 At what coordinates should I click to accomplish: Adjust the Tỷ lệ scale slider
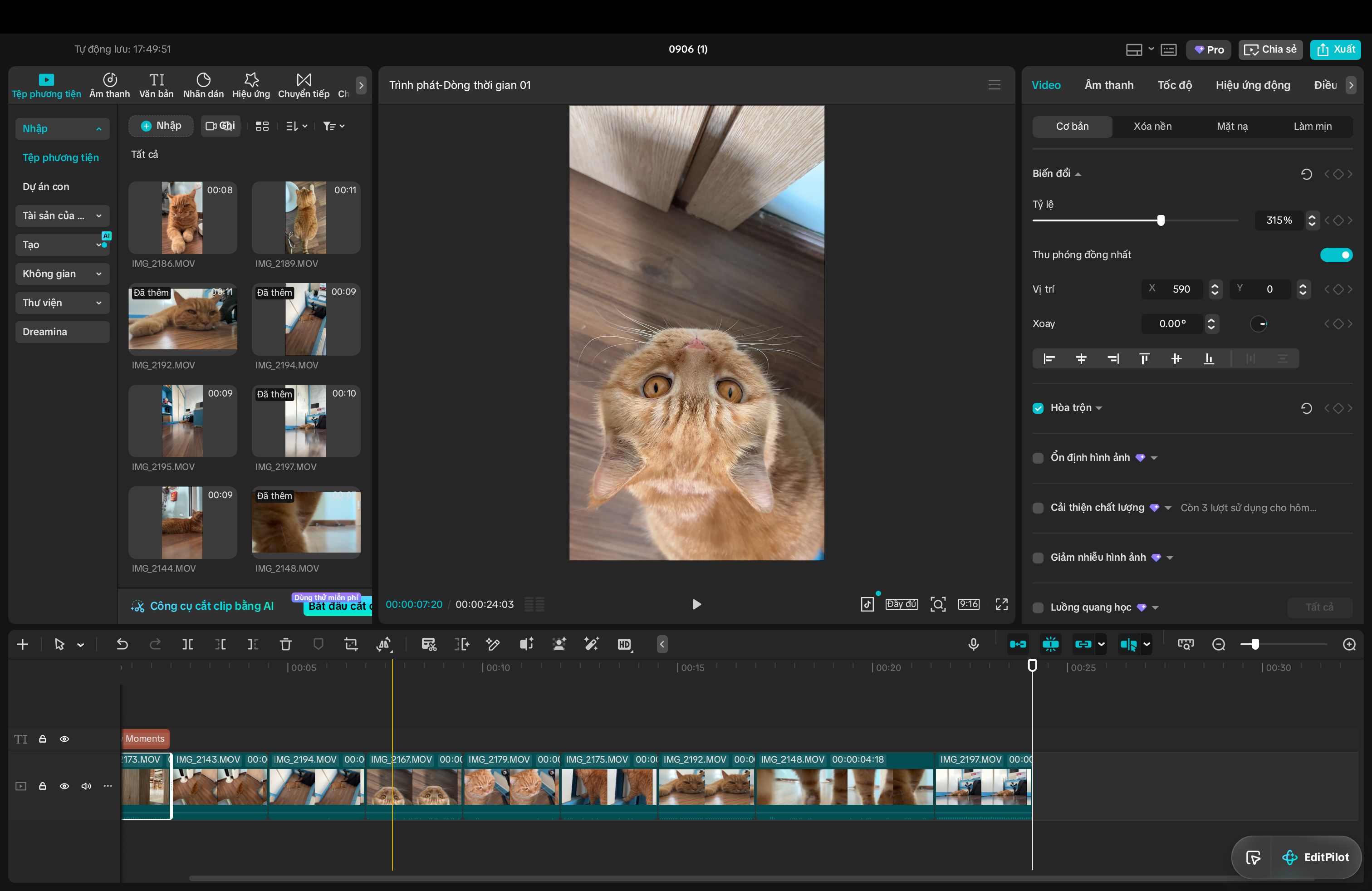pyautogui.click(x=1161, y=220)
